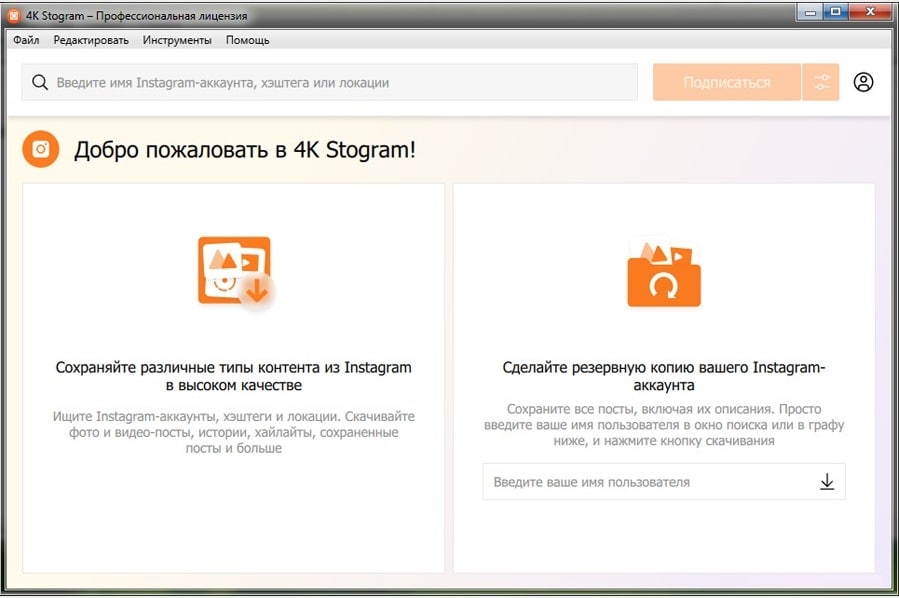This screenshot has width=899, height=598.
Task: Click the content download illustration icon
Action: tap(235, 273)
